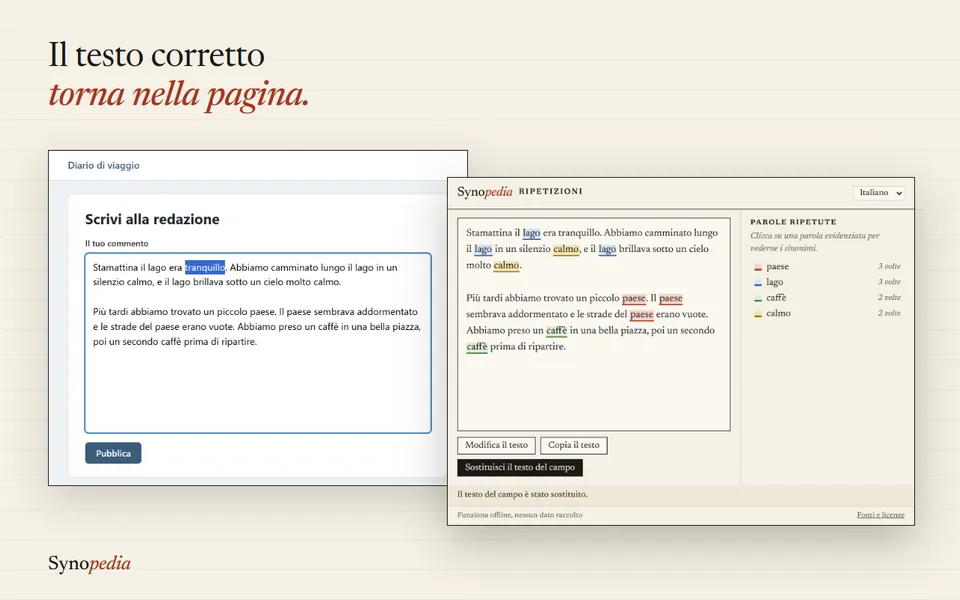
Task: Click highlighted lago before brillava sotto
Action: point(607,249)
